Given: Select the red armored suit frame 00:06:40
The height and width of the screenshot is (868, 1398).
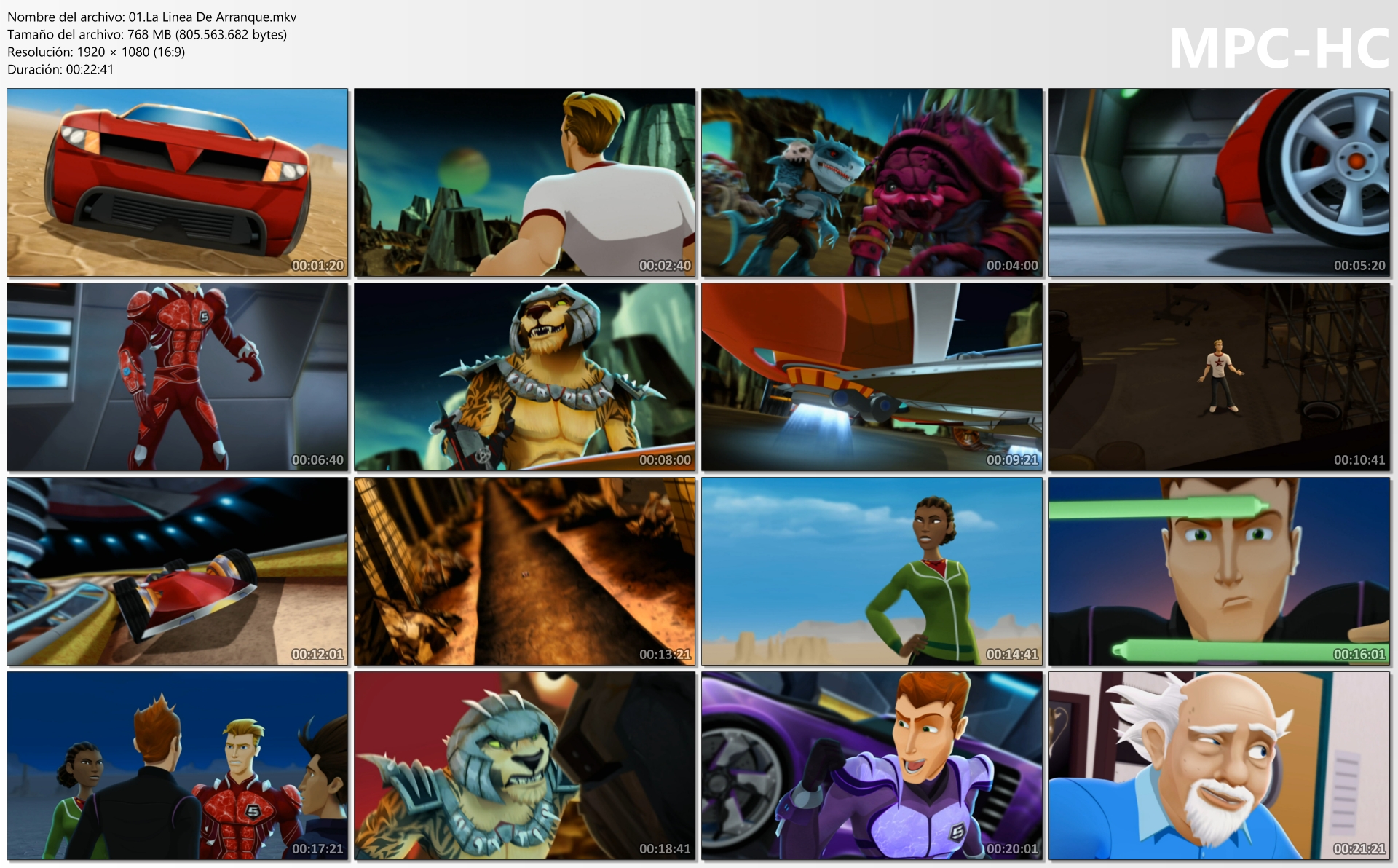Looking at the screenshot, I should [178, 377].
